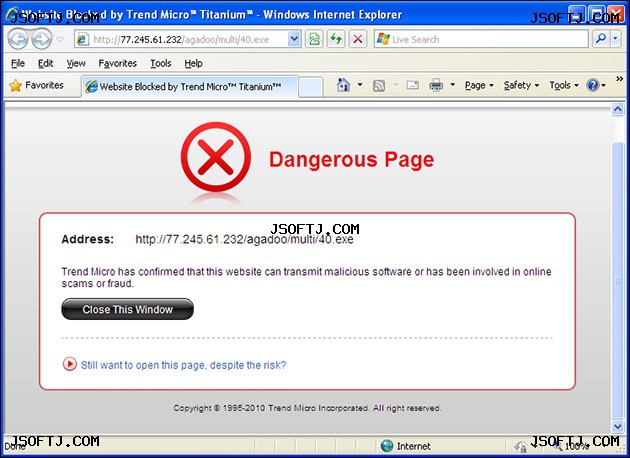
Task: Click the Dangerous Page heading
Action: (x=352, y=159)
